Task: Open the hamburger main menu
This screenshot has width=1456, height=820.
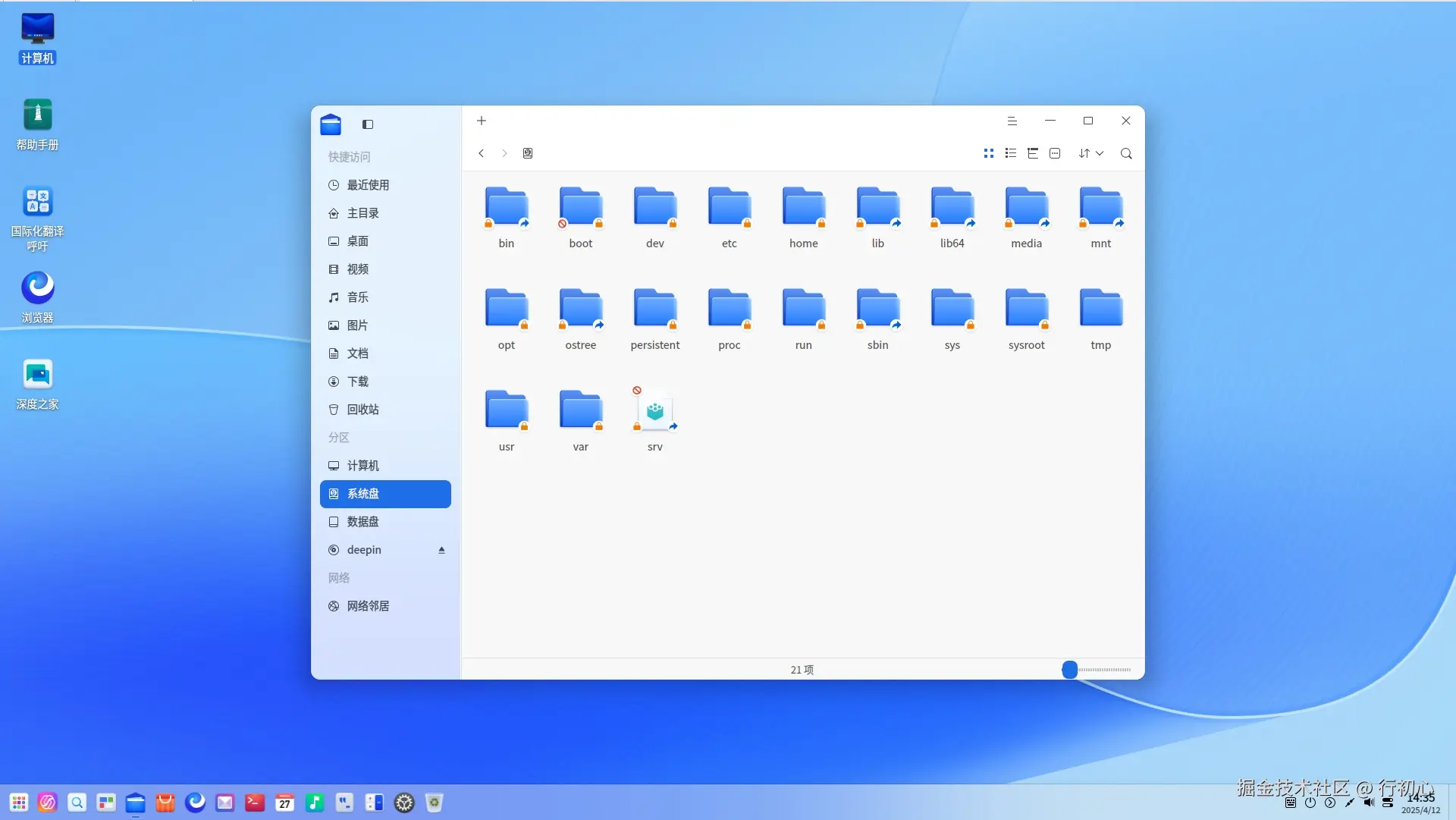Action: 1012,121
